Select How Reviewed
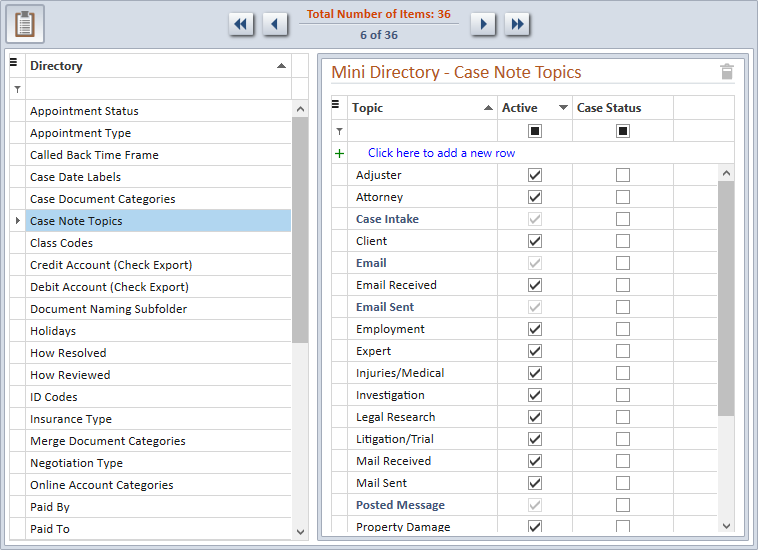This screenshot has width=758, height=550. tap(158, 375)
